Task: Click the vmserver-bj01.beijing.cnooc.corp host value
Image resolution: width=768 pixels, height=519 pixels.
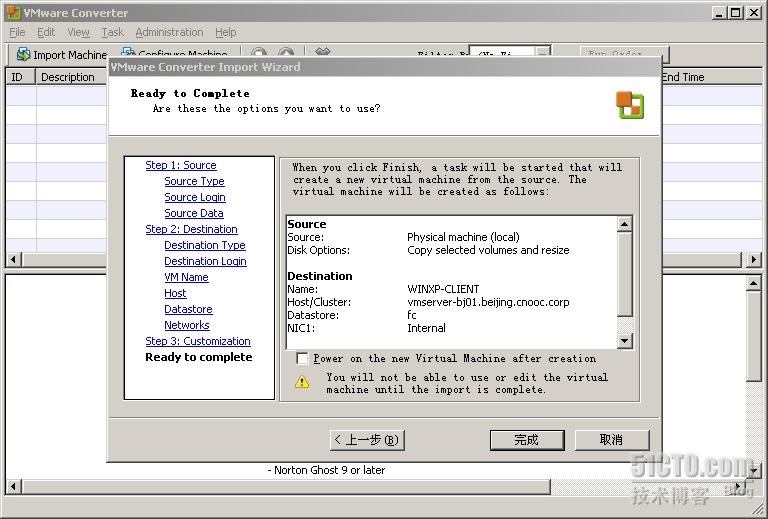Action: tap(488, 302)
